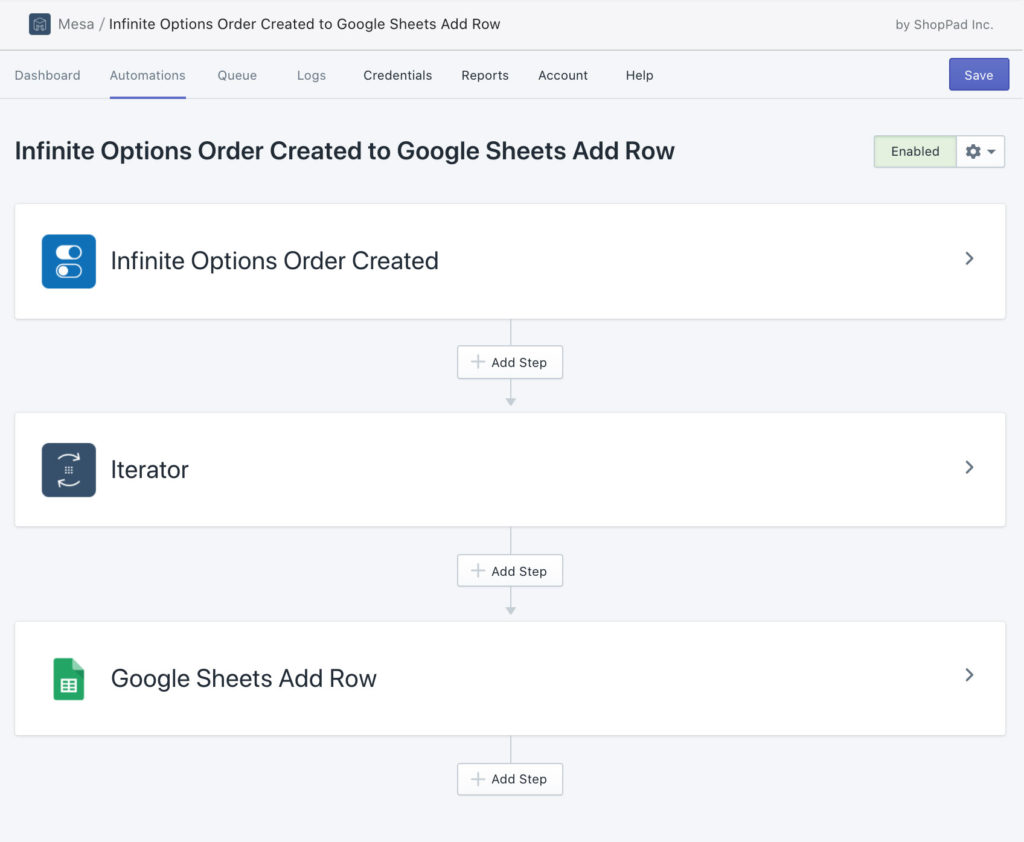Select the Iterator loop icon
This screenshot has width=1024, height=842.
pyautogui.click(x=69, y=470)
